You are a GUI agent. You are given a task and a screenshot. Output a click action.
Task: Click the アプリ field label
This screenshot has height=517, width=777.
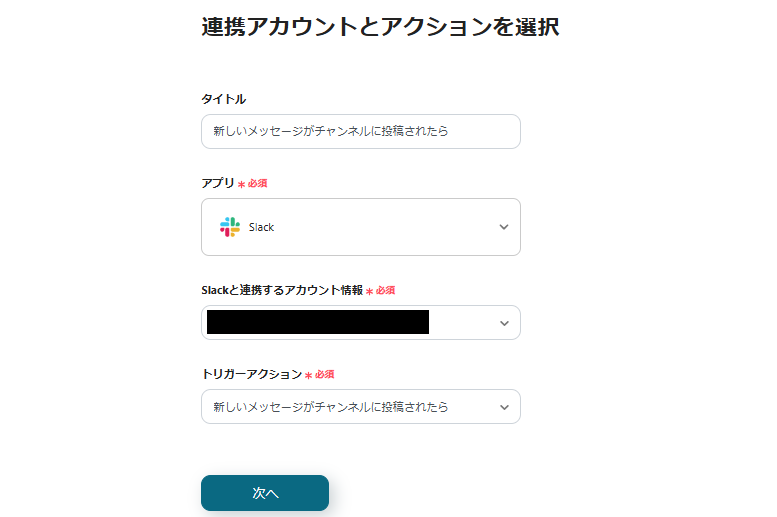217,183
